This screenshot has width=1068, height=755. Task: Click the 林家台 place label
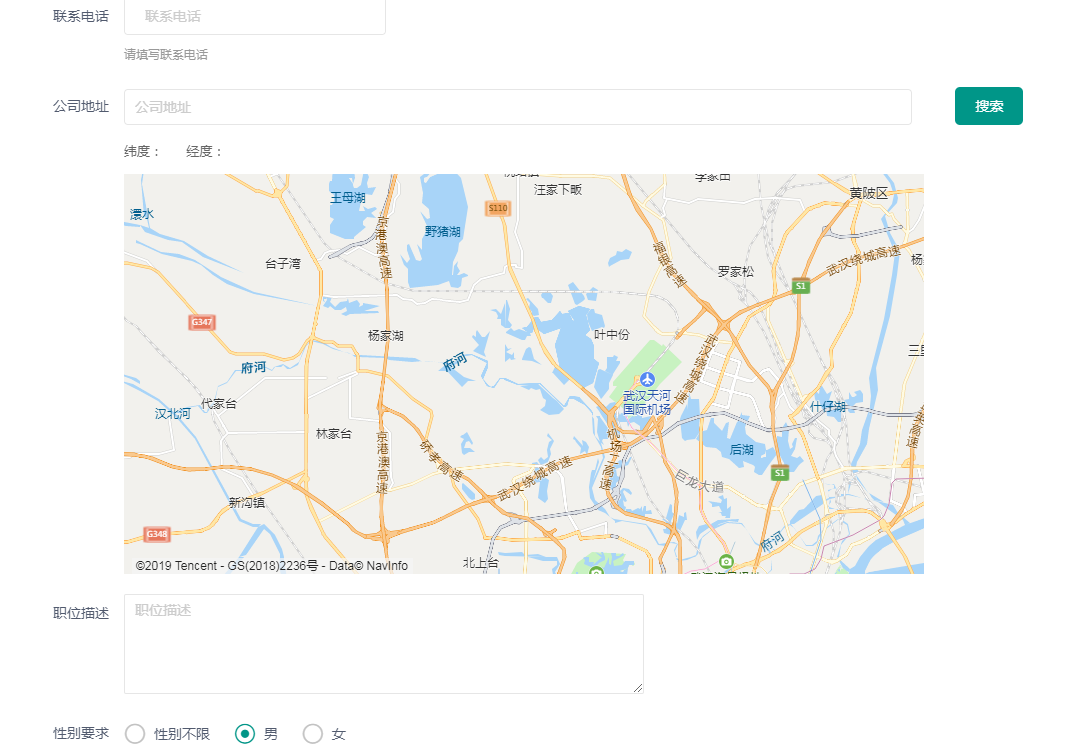click(x=334, y=434)
